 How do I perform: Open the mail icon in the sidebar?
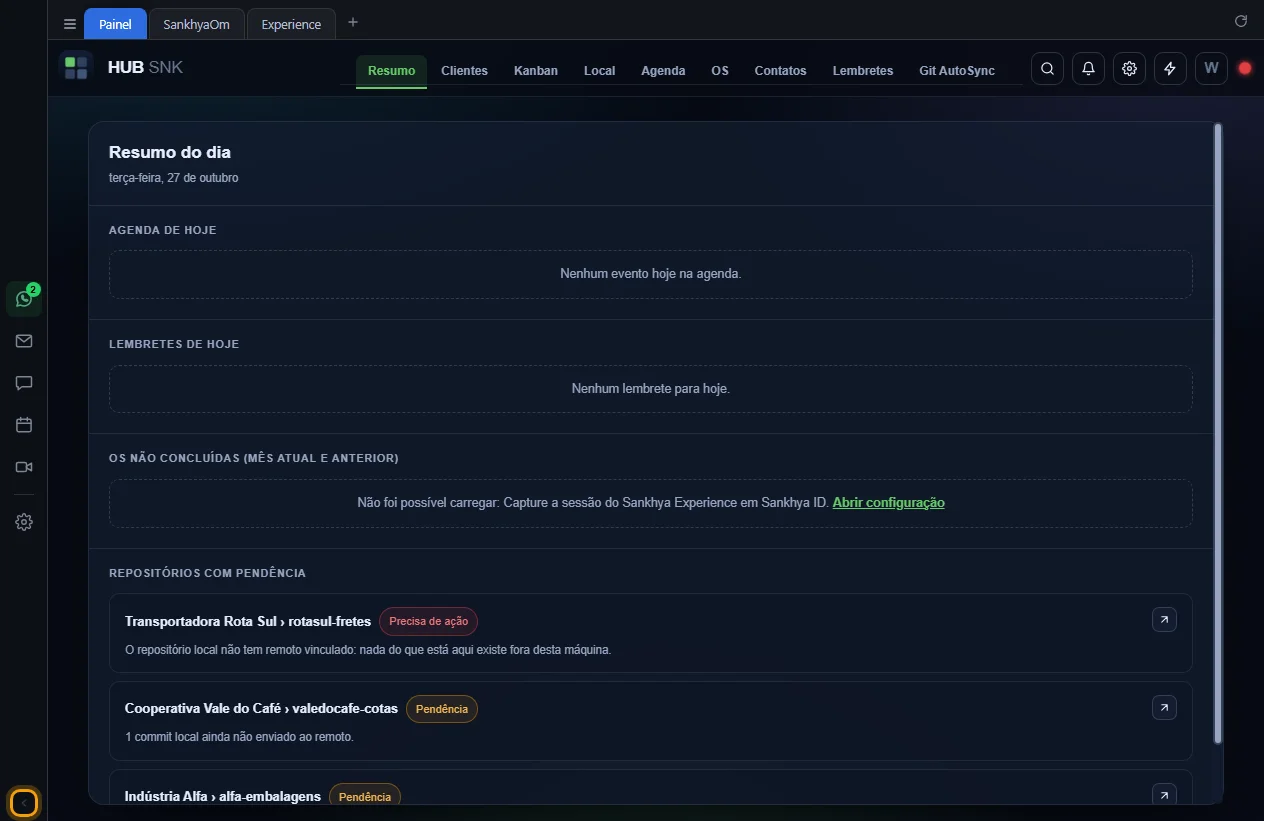click(24, 341)
